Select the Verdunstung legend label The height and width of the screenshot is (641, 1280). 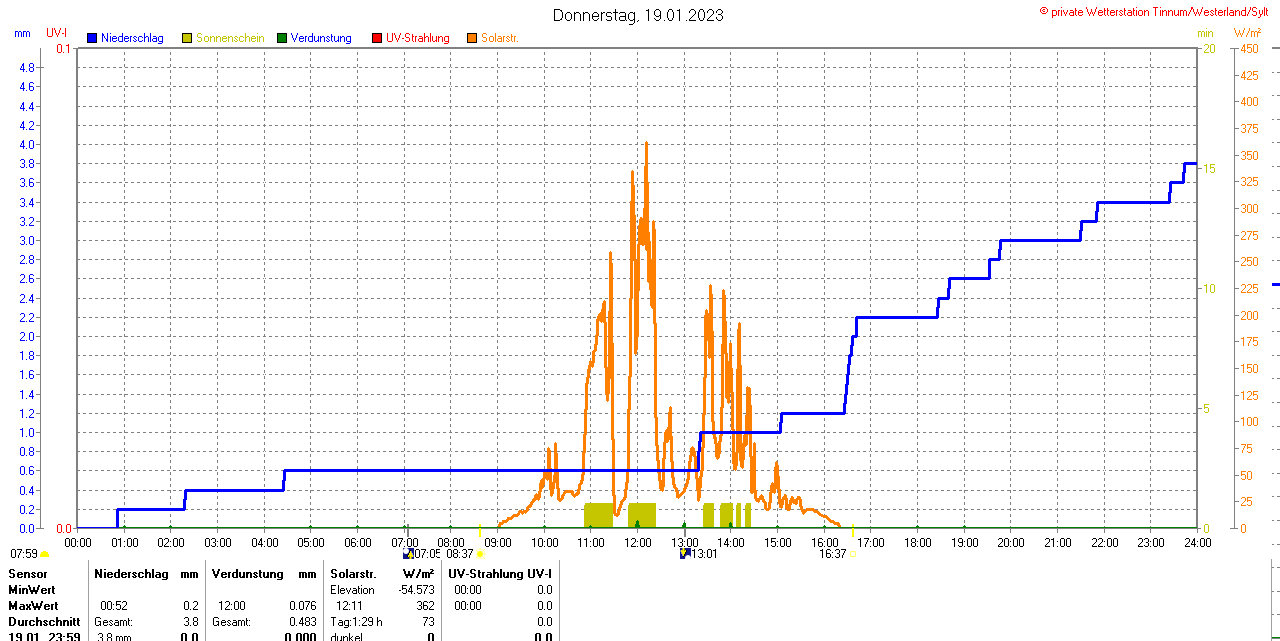[x=321, y=38]
